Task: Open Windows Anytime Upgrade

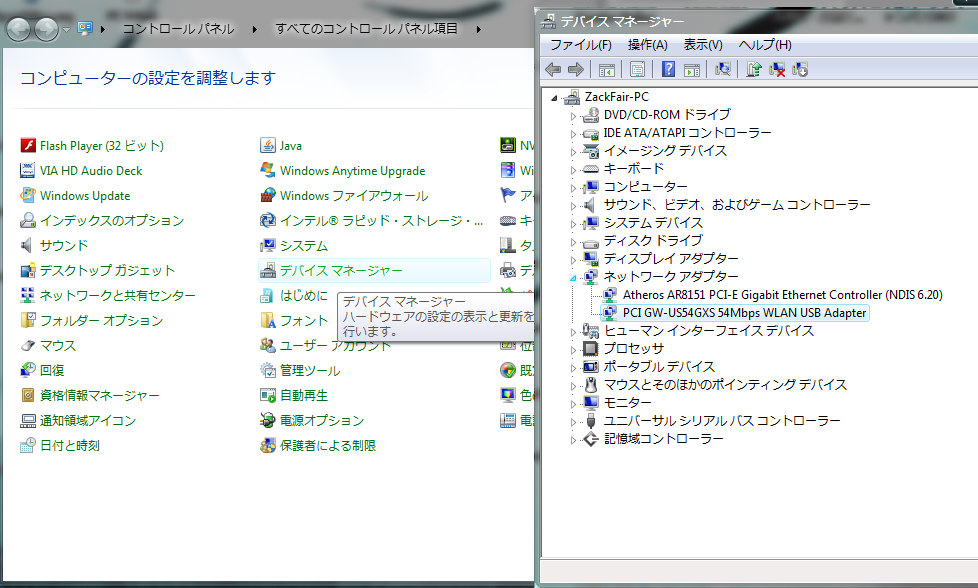Action: [x=342, y=171]
